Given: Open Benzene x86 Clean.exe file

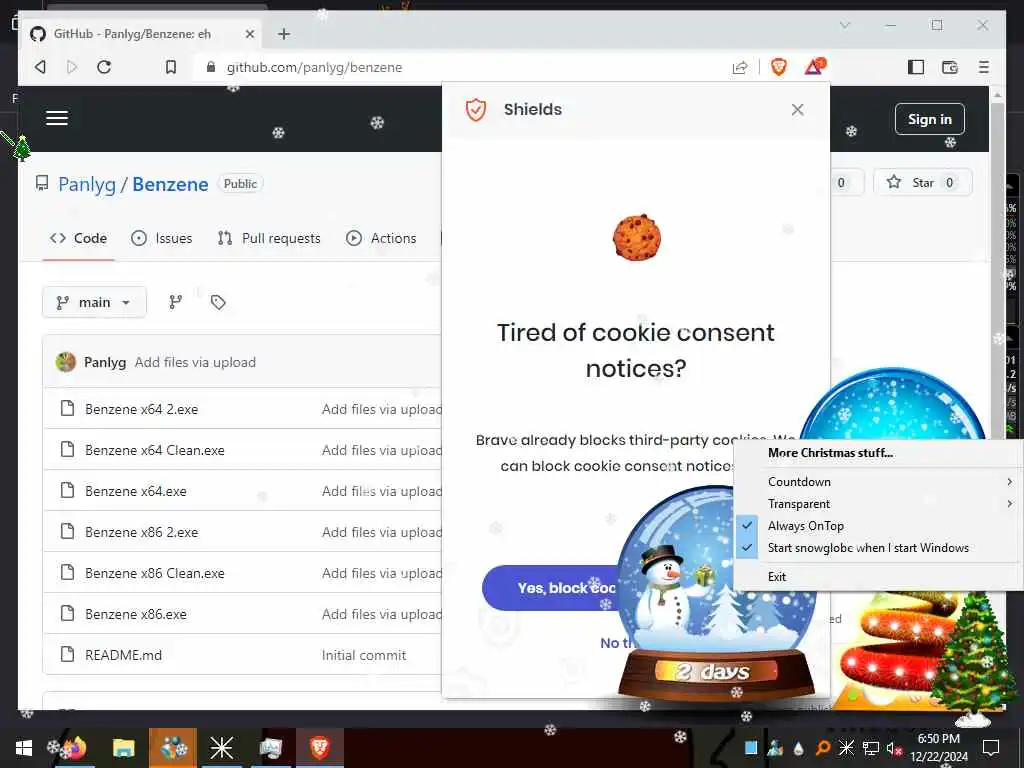Looking at the screenshot, I should (x=155, y=573).
